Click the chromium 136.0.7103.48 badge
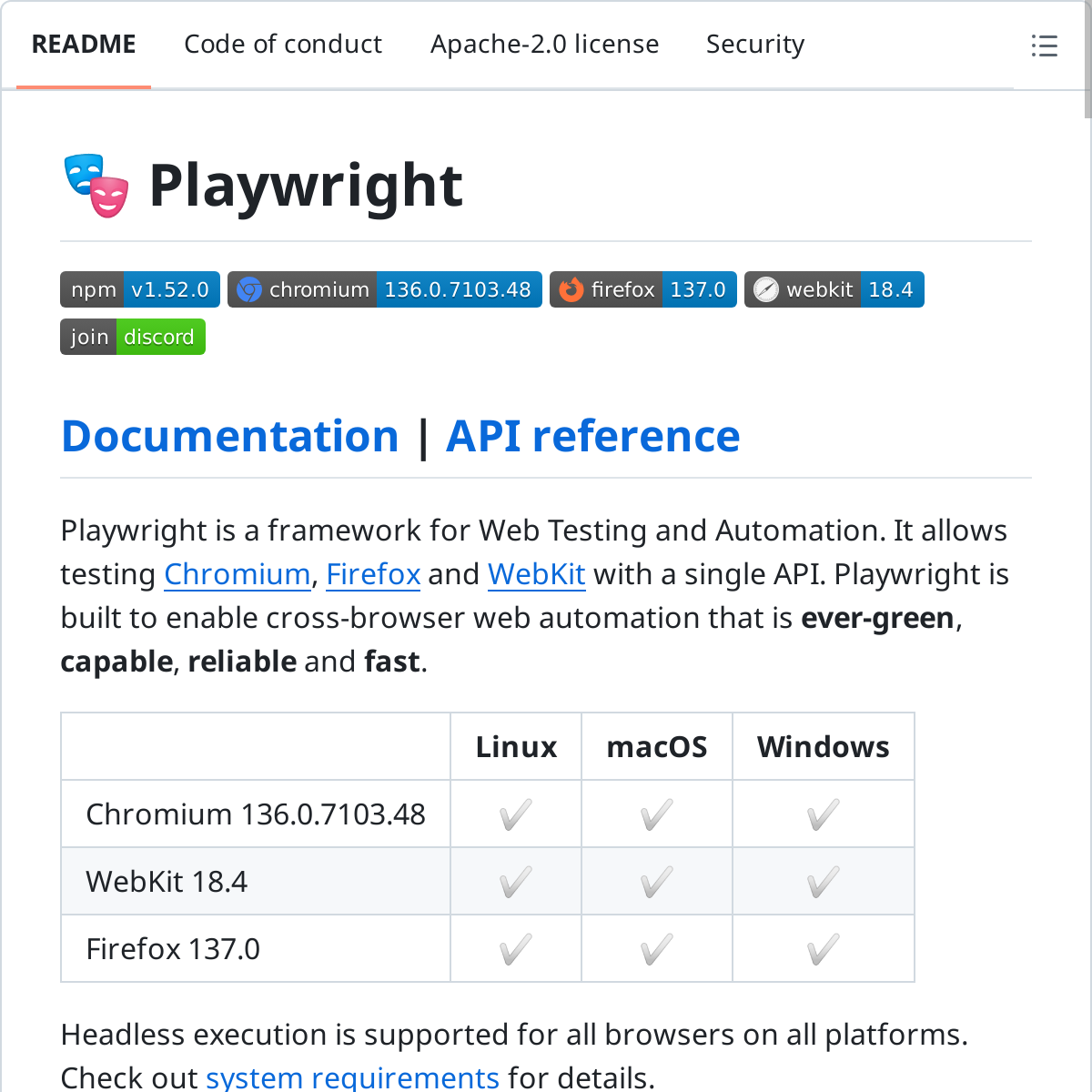The width and height of the screenshot is (1092, 1092). (x=384, y=289)
